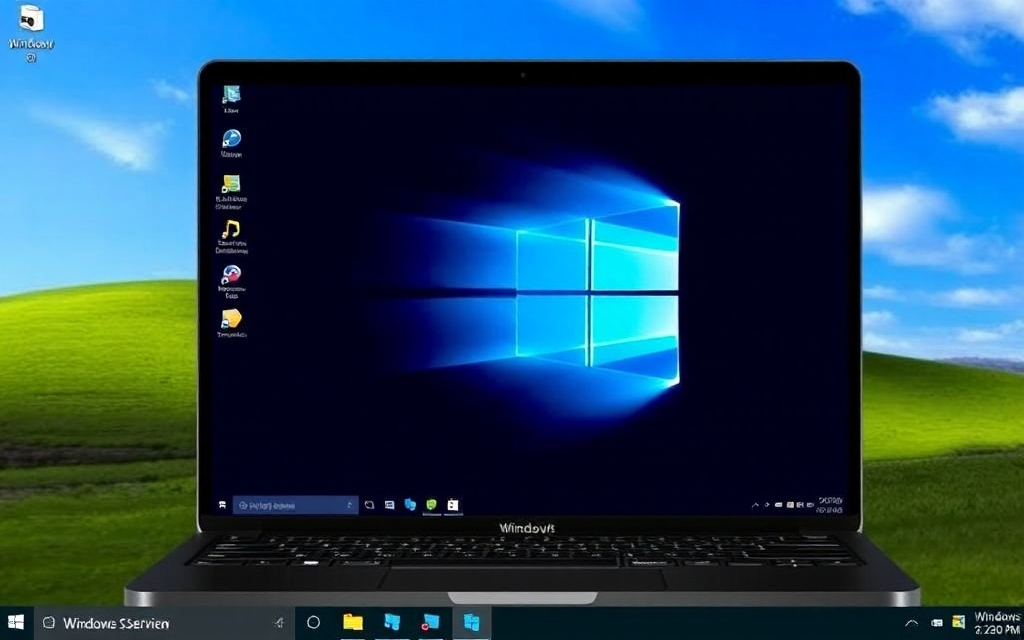
Task: Select the highlighted active app on the bottom taskbar
Action: pyautogui.click(x=472, y=623)
